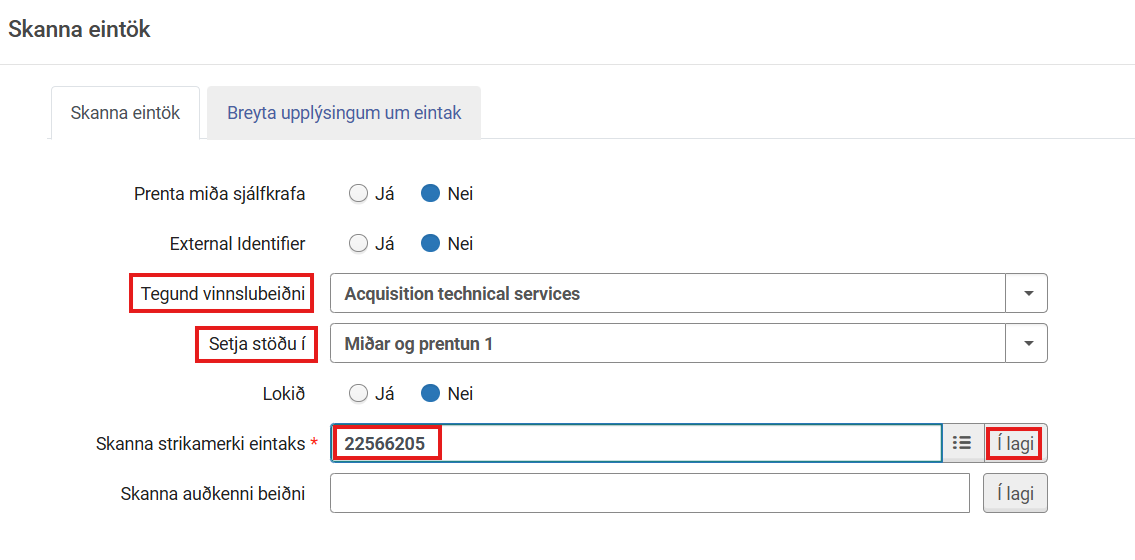Select Nei for Prenta miða sjálfkrafa
The image size is (1135, 560).
pos(430,194)
